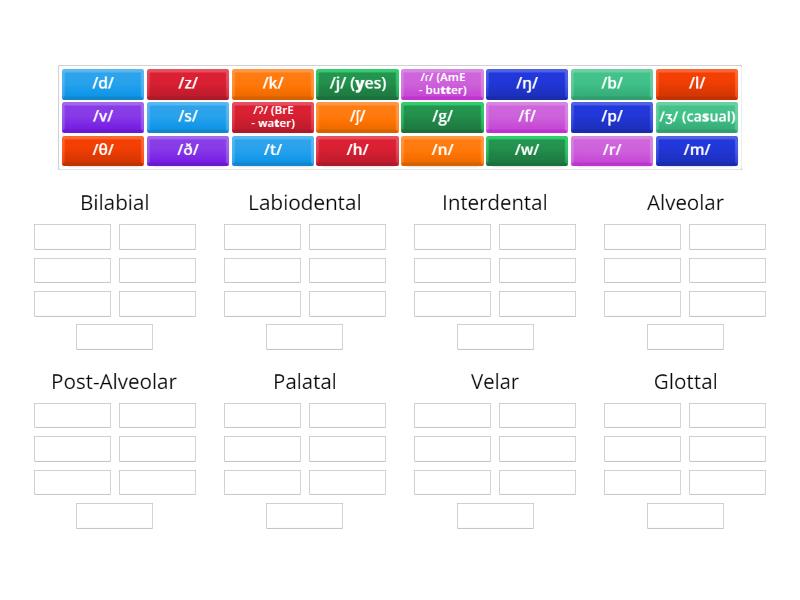Click the top empty box under Glottal
The width and height of the screenshot is (800, 600).
point(642,415)
